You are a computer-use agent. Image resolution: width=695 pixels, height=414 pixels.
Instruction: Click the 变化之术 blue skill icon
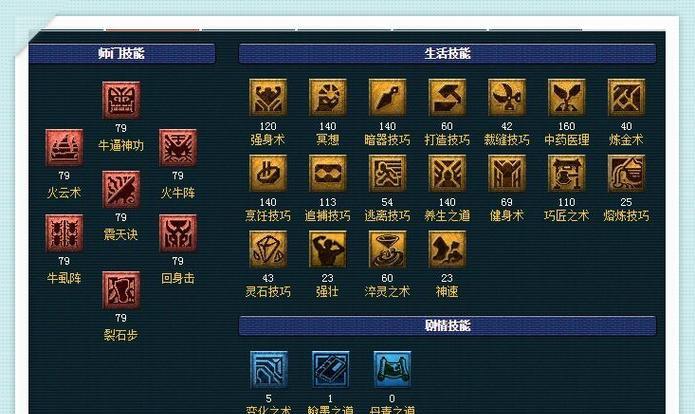click(269, 370)
